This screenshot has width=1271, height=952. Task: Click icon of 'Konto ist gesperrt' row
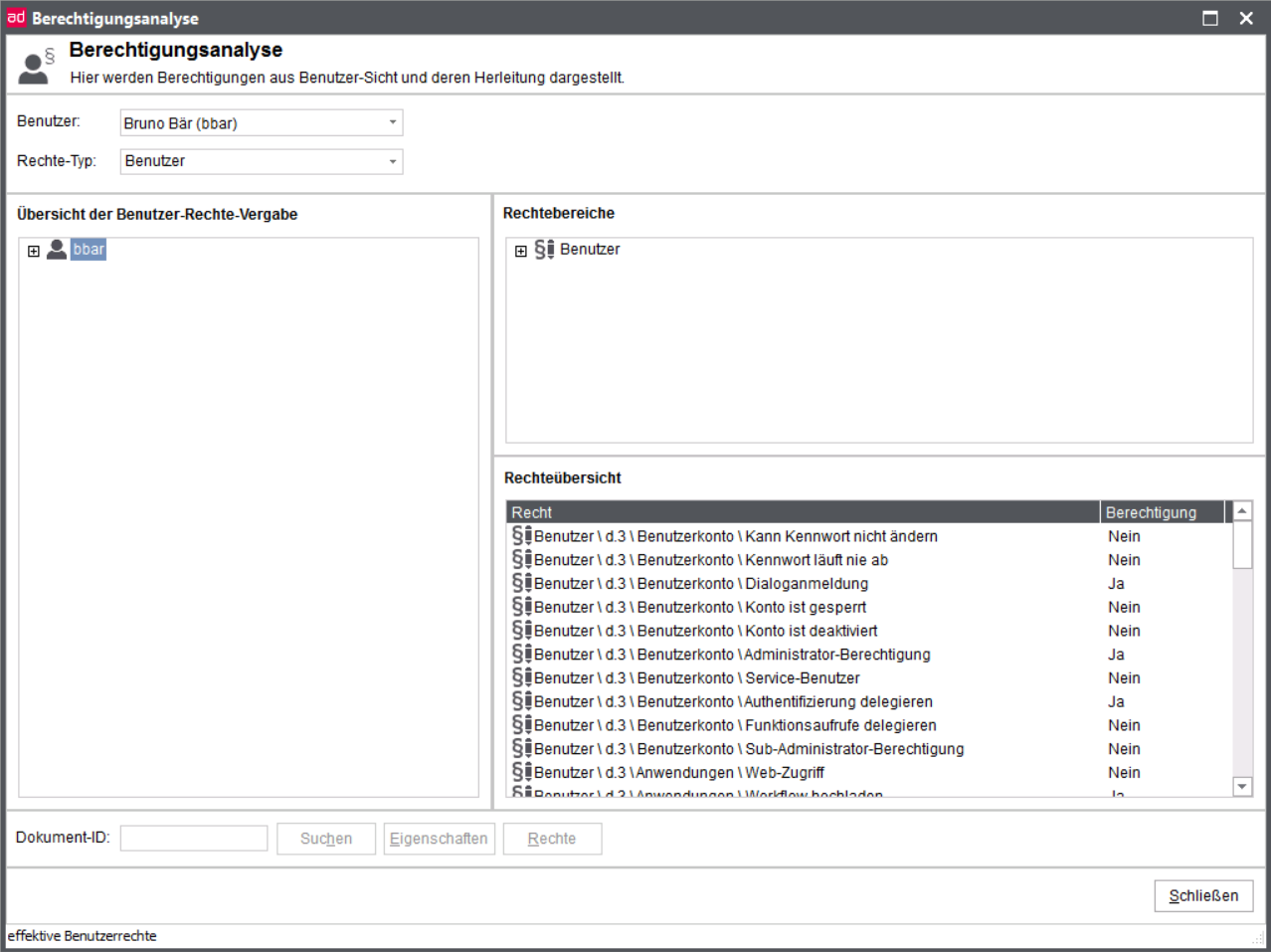(522, 607)
